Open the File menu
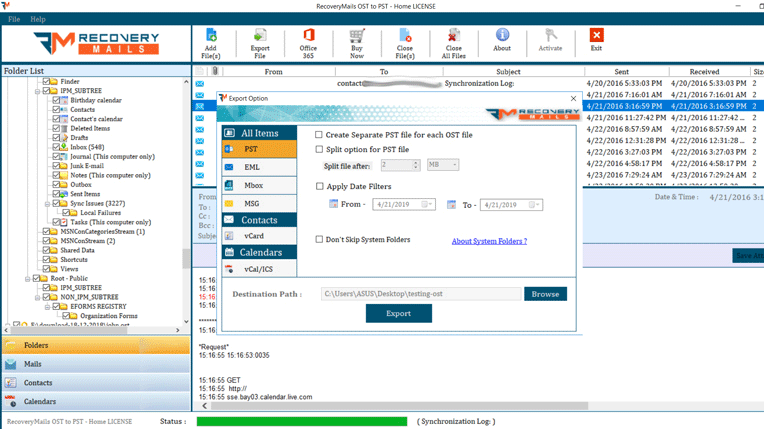The width and height of the screenshot is (764, 429). (14, 19)
